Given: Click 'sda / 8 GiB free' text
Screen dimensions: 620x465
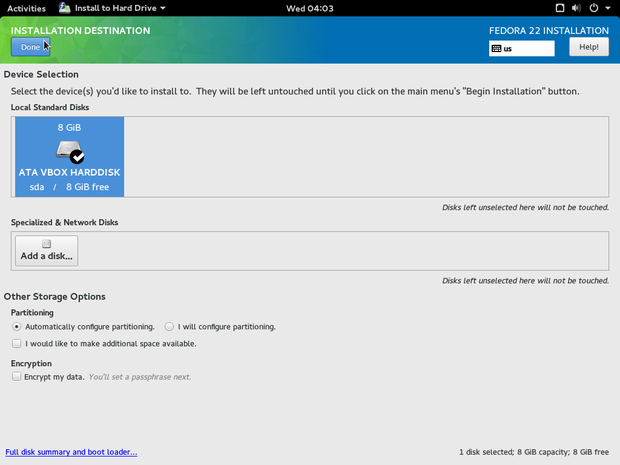Looking at the screenshot, I should (69, 187).
